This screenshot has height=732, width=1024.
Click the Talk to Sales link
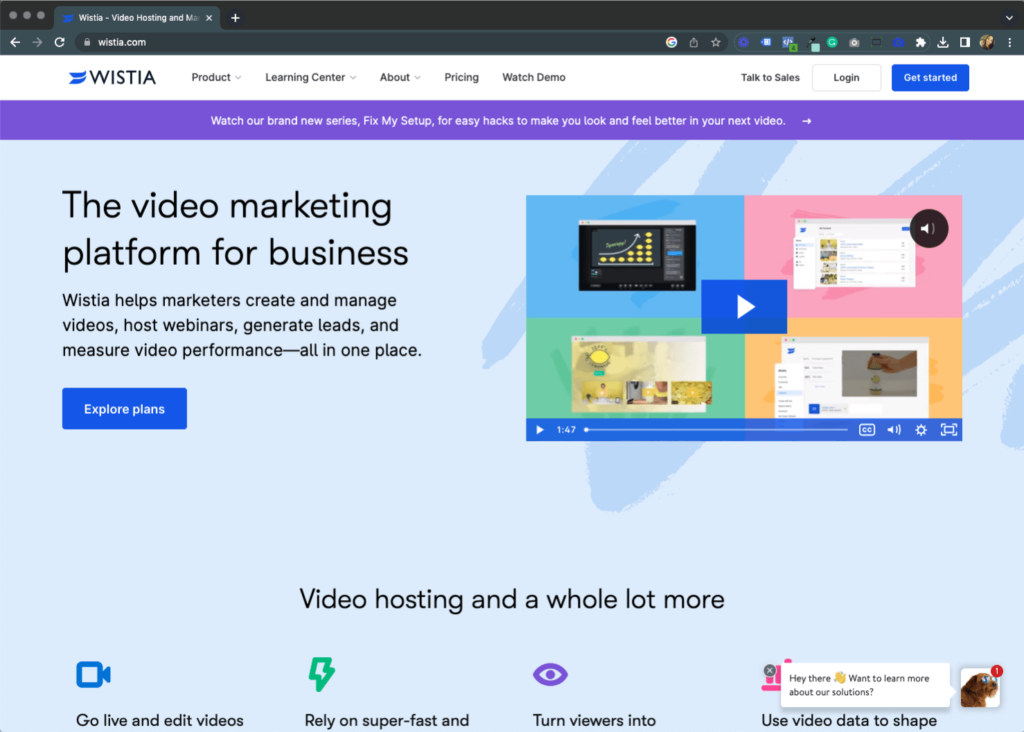coord(770,78)
